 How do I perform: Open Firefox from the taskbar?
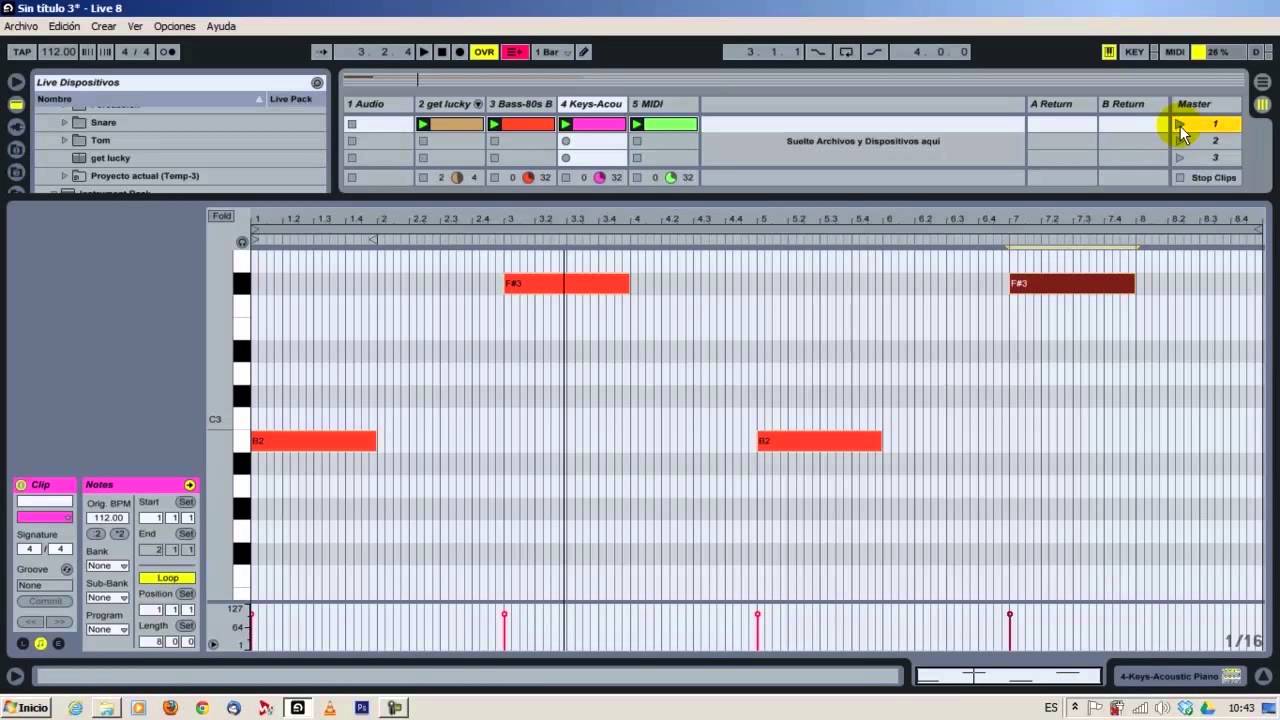point(170,708)
